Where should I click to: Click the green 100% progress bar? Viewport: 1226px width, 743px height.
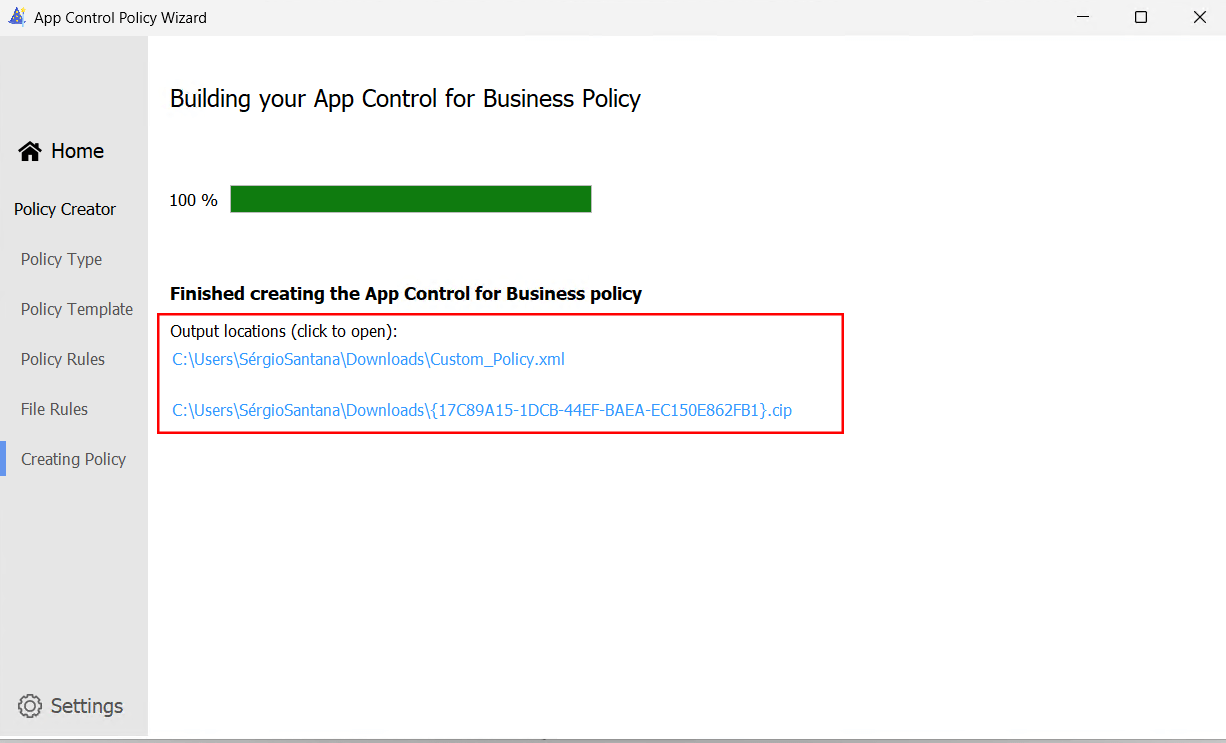pos(411,199)
